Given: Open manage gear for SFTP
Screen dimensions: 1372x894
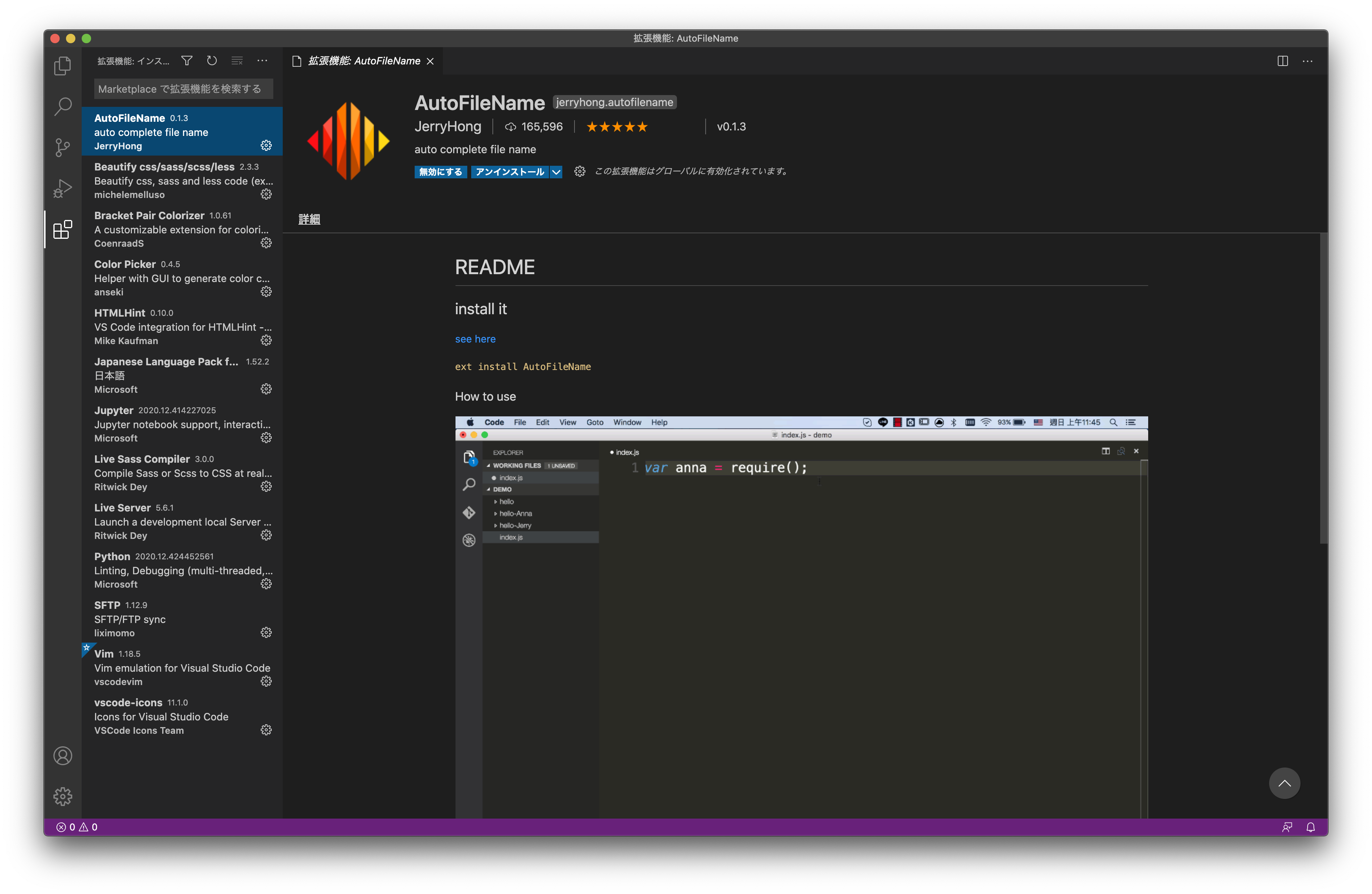Looking at the screenshot, I should pos(266,633).
